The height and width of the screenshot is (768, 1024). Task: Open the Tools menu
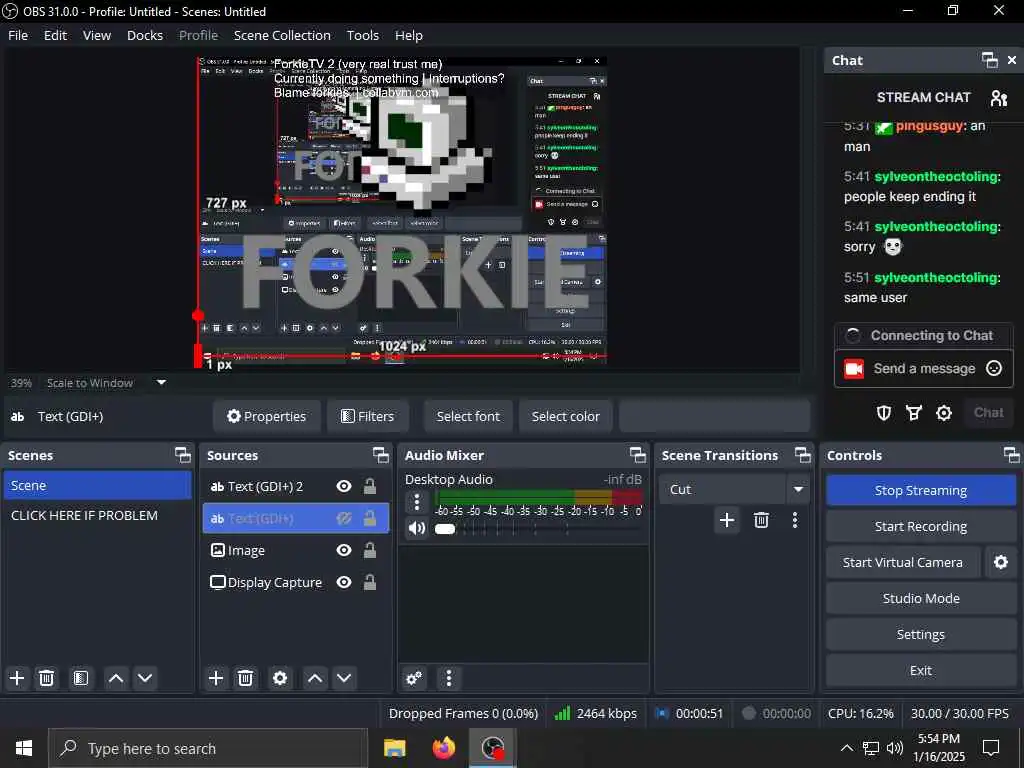point(362,35)
